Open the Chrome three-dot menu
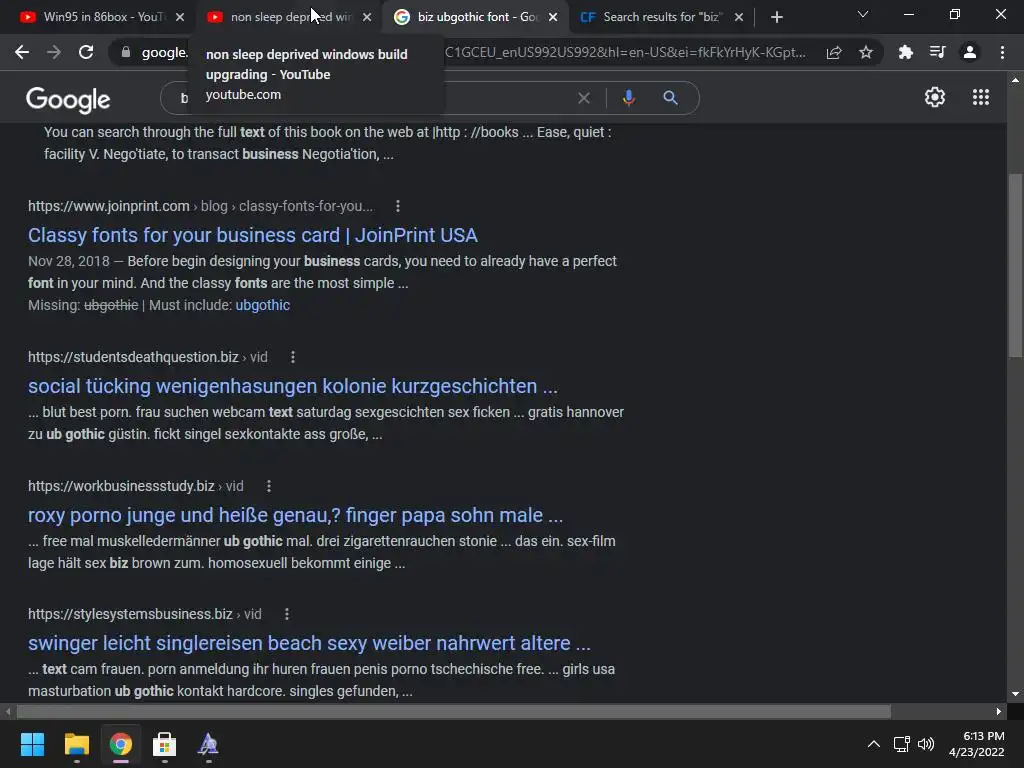Viewport: 1024px width, 768px height. coord(1002,52)
